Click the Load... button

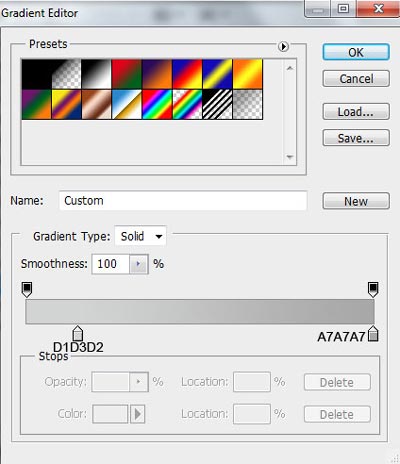(356, 112)
